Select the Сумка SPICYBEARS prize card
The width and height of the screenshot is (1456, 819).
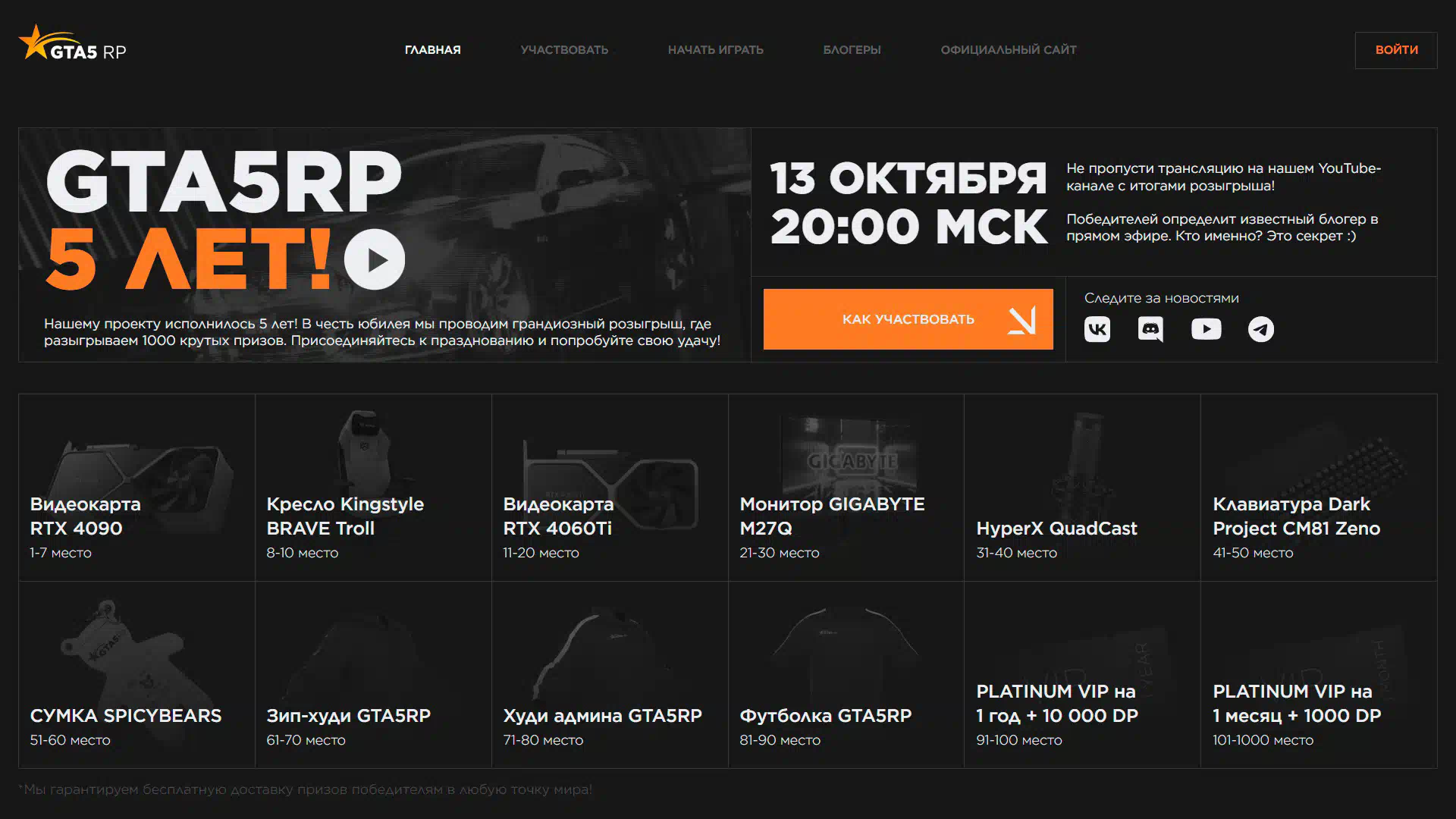point(136,675)
